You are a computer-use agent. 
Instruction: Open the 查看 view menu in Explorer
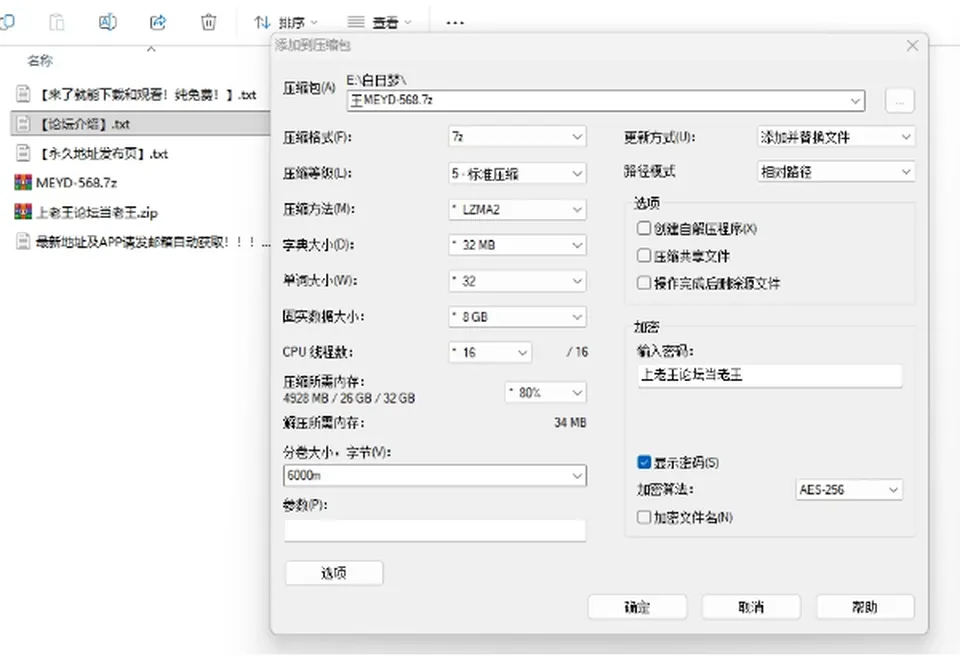tap(380, 23)
